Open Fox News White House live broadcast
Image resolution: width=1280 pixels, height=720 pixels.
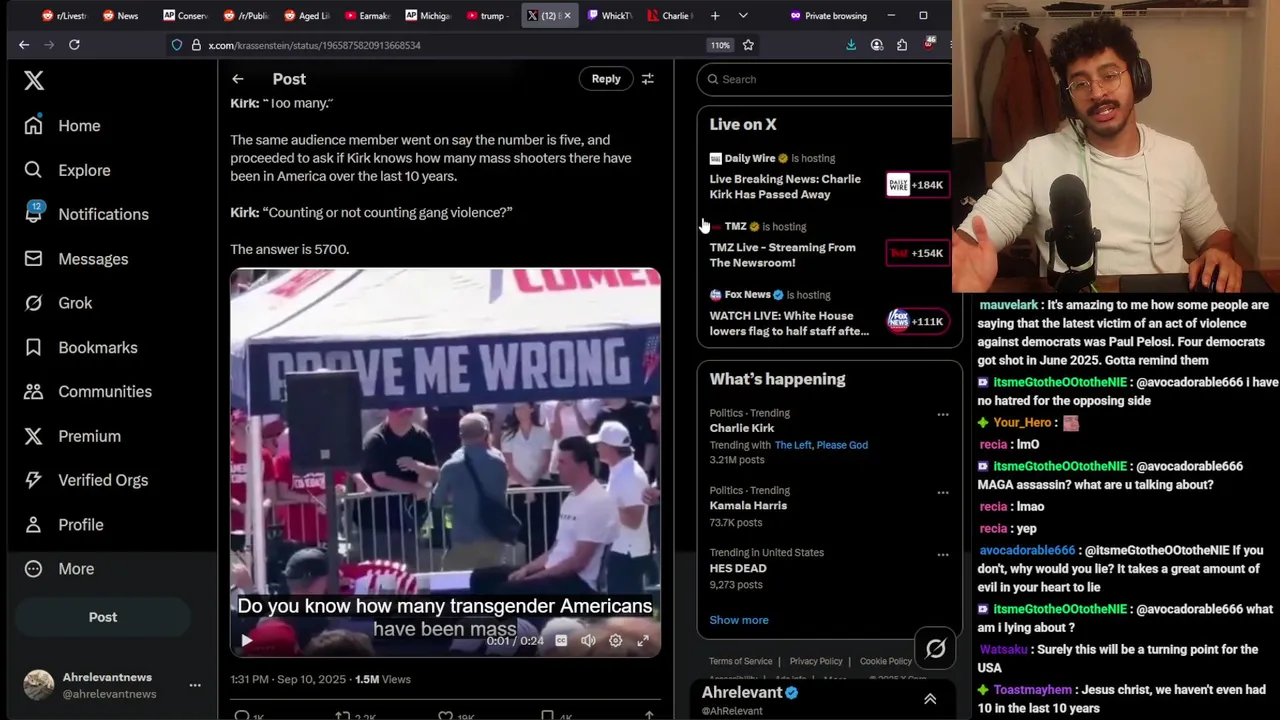tap(829, 315)
